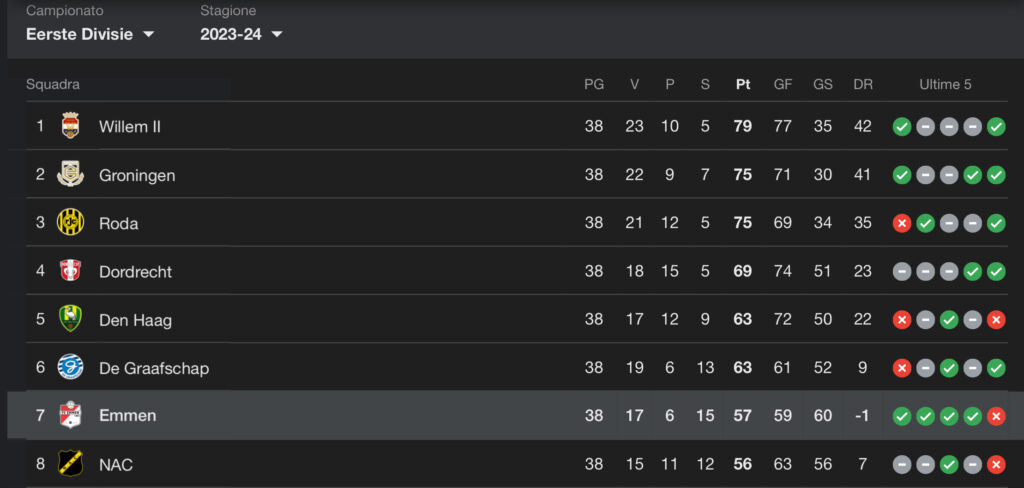
Task: Click the Groningen club crest
Action: tap(70, 174)
